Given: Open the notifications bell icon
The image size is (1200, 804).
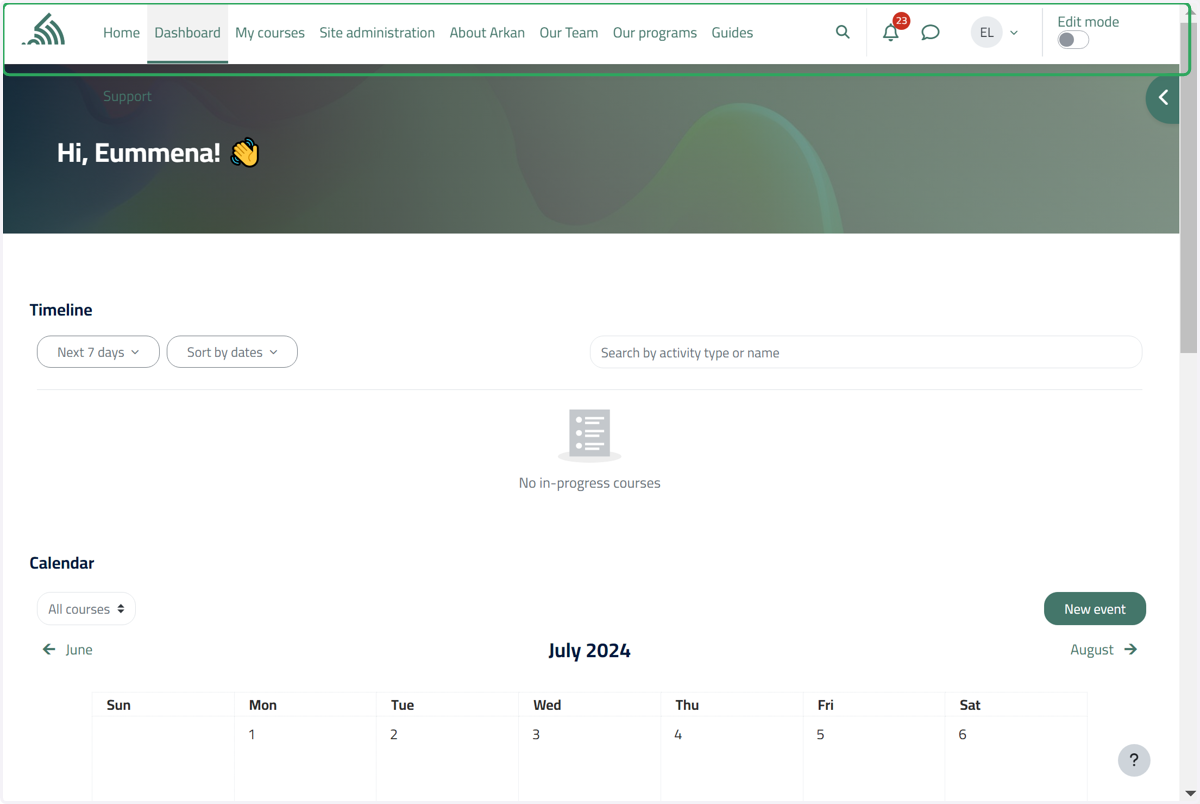Looking at the screenshot, I should coord(891,32).
